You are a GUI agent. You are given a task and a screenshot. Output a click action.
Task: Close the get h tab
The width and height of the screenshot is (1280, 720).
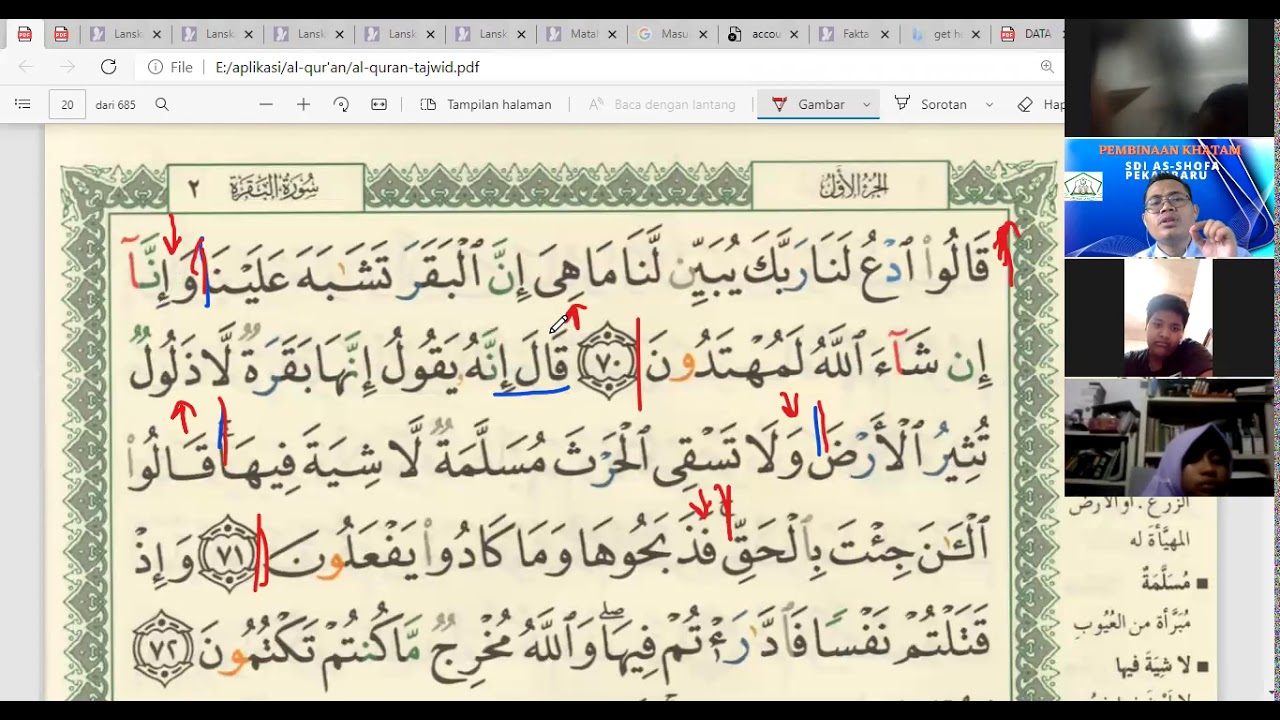tap(976, 34)
